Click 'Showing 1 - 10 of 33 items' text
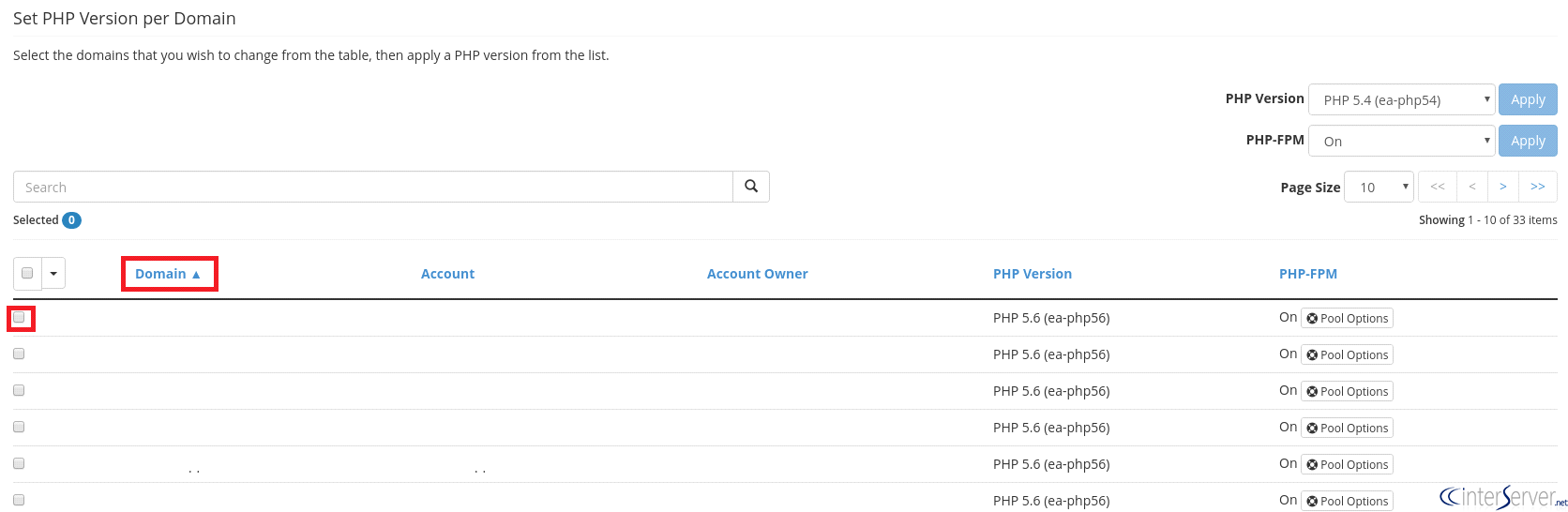The image size is (1568, 512). (1487, 219)
